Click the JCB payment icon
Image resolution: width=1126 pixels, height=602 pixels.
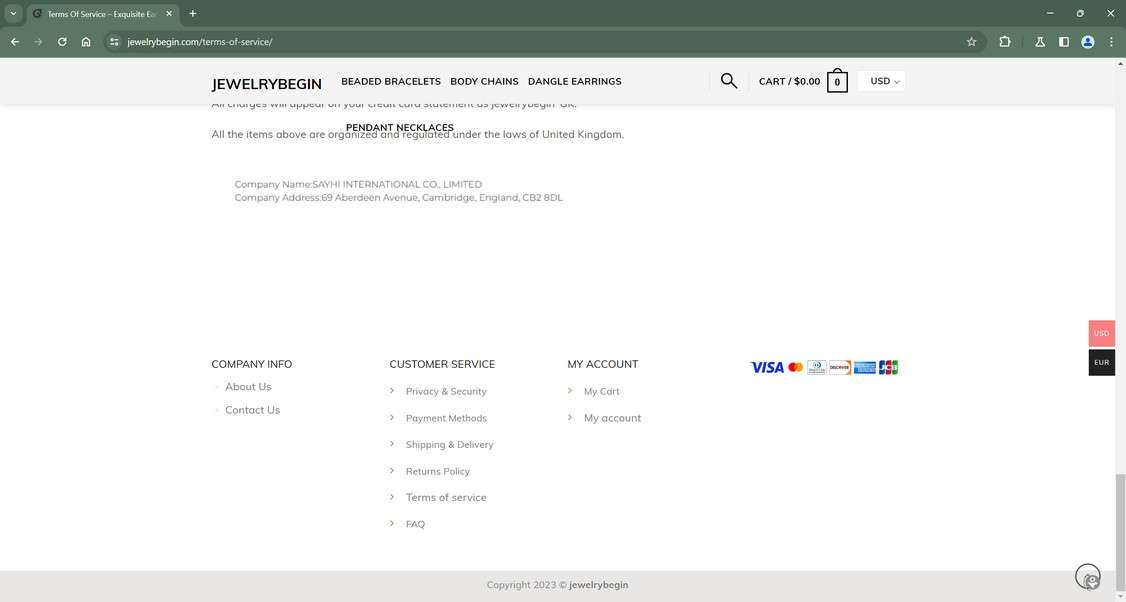point(887,367)
